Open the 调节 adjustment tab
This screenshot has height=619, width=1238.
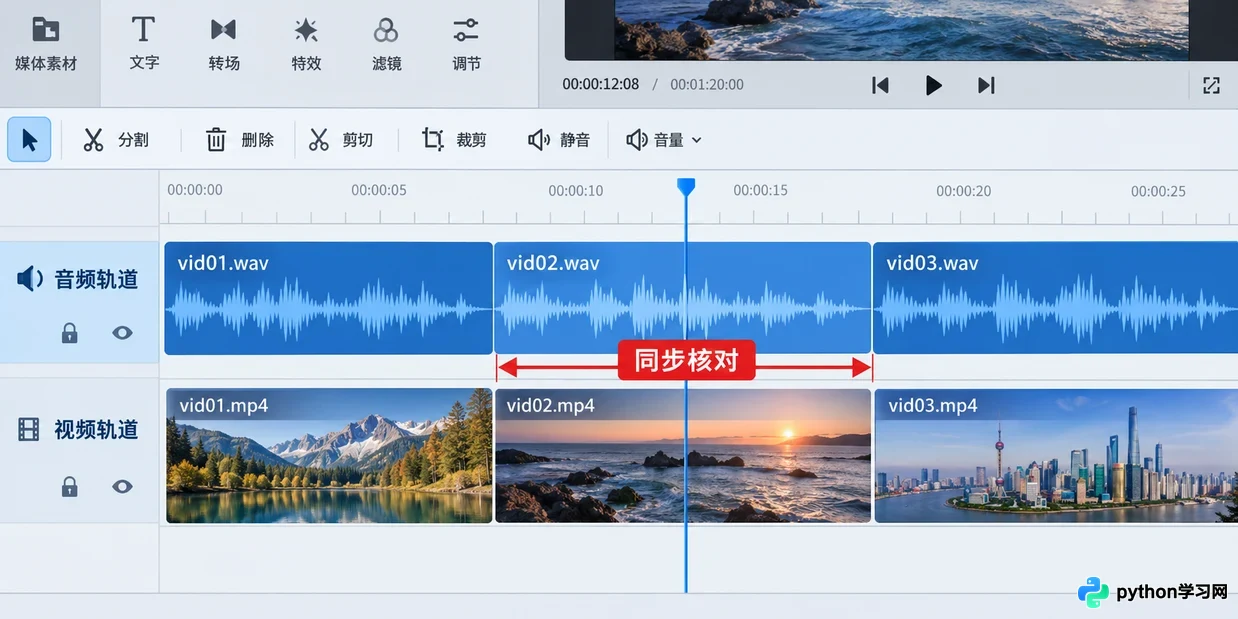pos(466,45)
